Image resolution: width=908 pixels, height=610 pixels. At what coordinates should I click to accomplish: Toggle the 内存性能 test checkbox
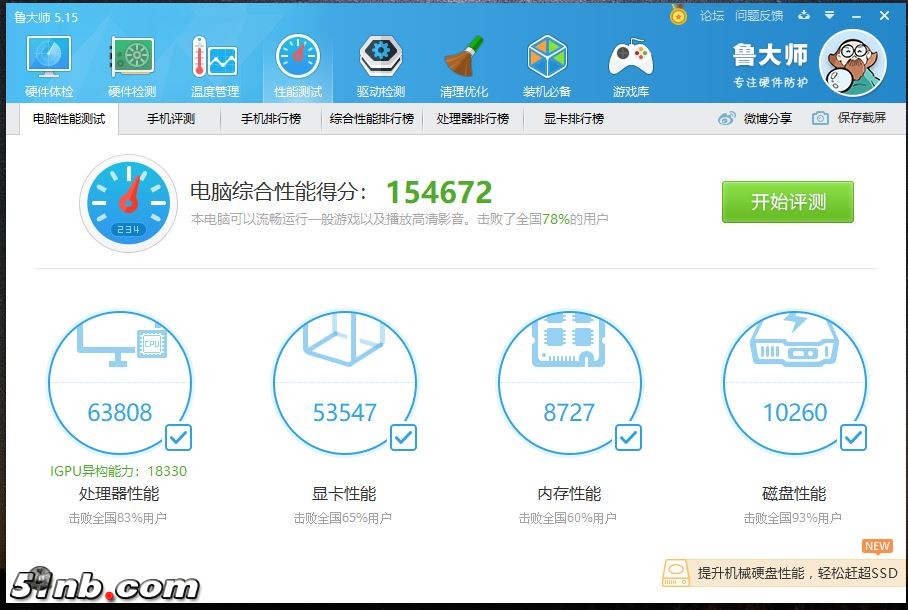(x=628, y=437)
